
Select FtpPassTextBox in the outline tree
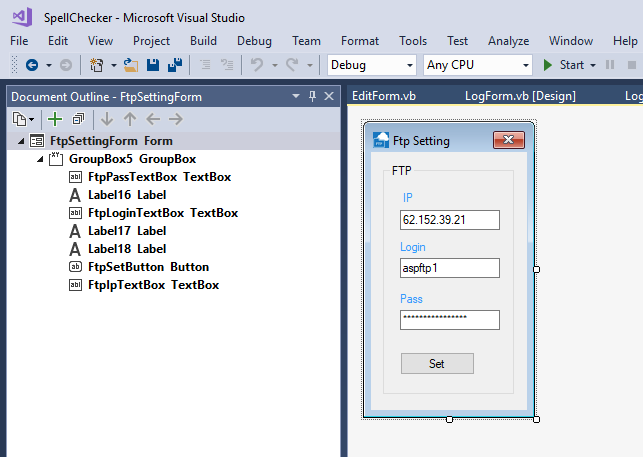coord(159,177)
